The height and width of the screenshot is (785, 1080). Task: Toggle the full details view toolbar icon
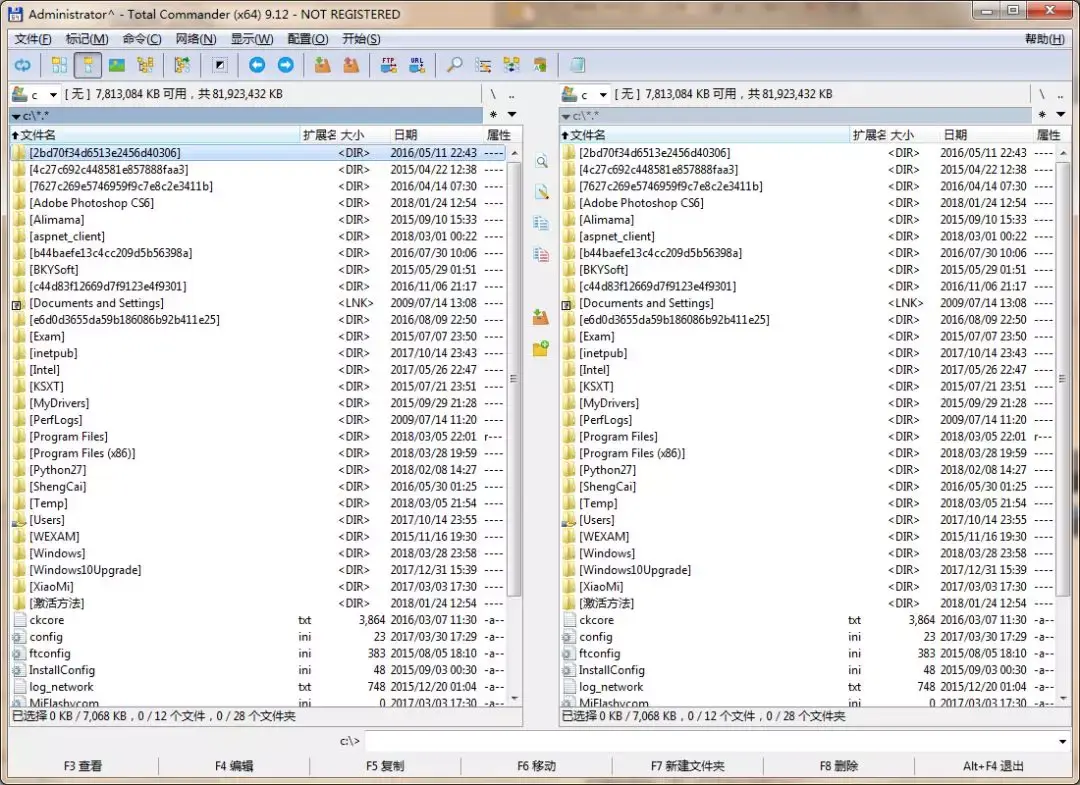(x=88, y=65)
